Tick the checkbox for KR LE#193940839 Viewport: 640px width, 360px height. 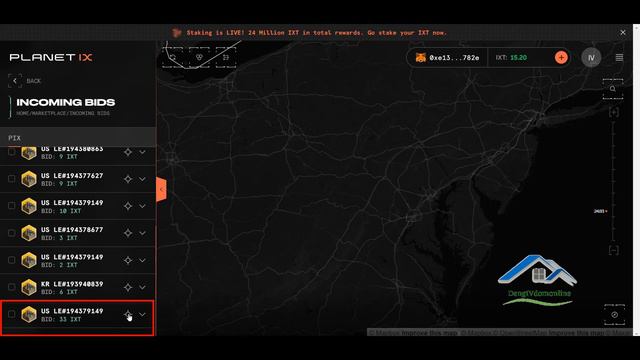coord(11,287)
